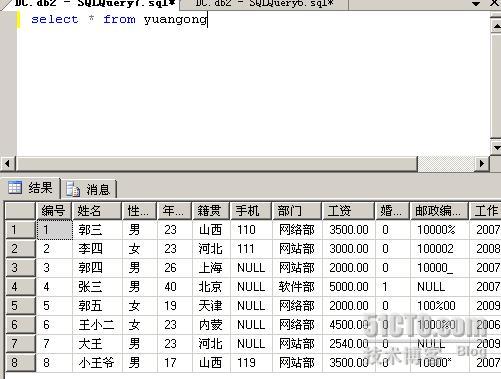
Task: Click the horizontal scroll left arrow
Action: (8, 164)
